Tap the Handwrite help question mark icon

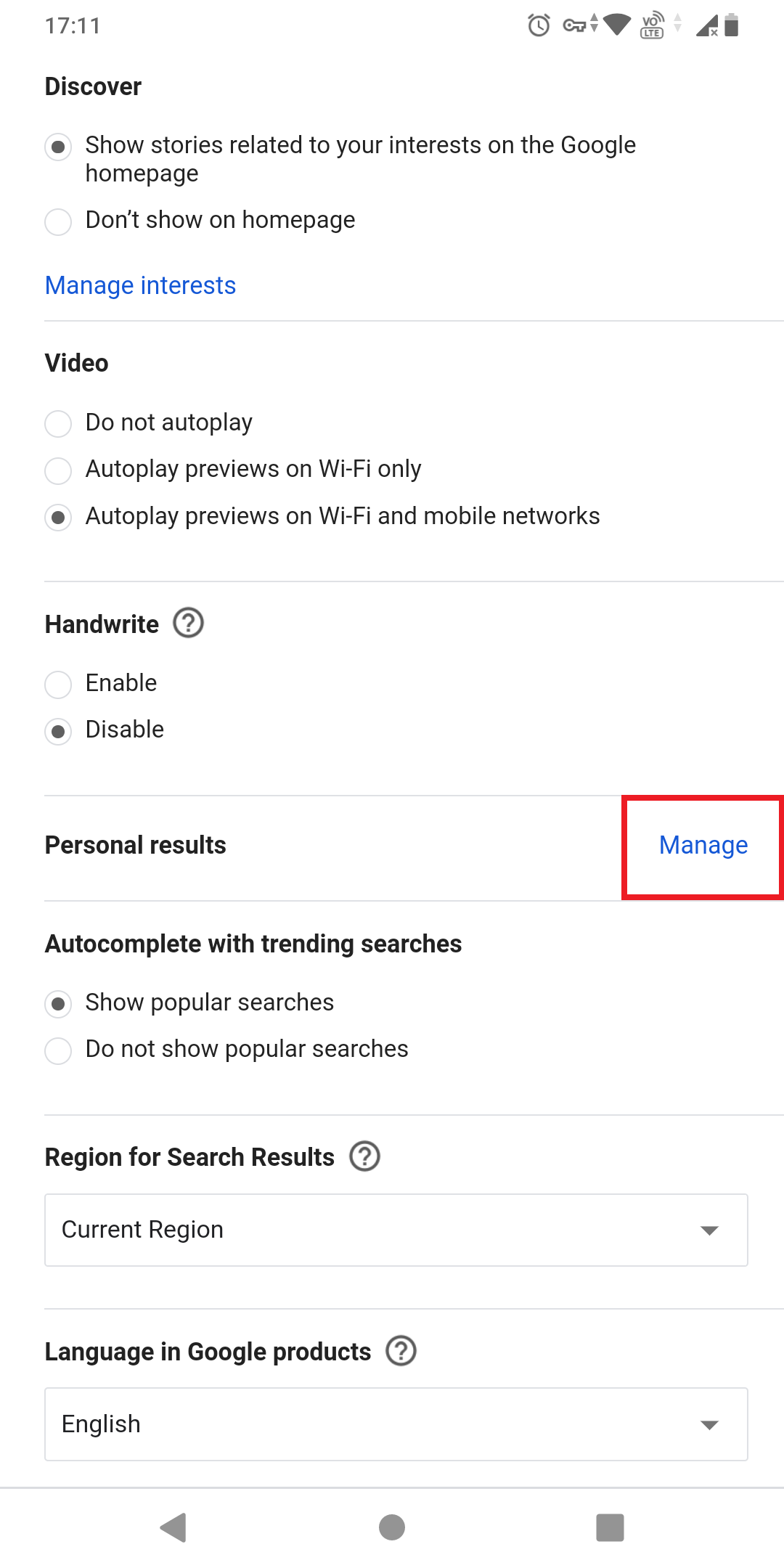pos(188,623)
